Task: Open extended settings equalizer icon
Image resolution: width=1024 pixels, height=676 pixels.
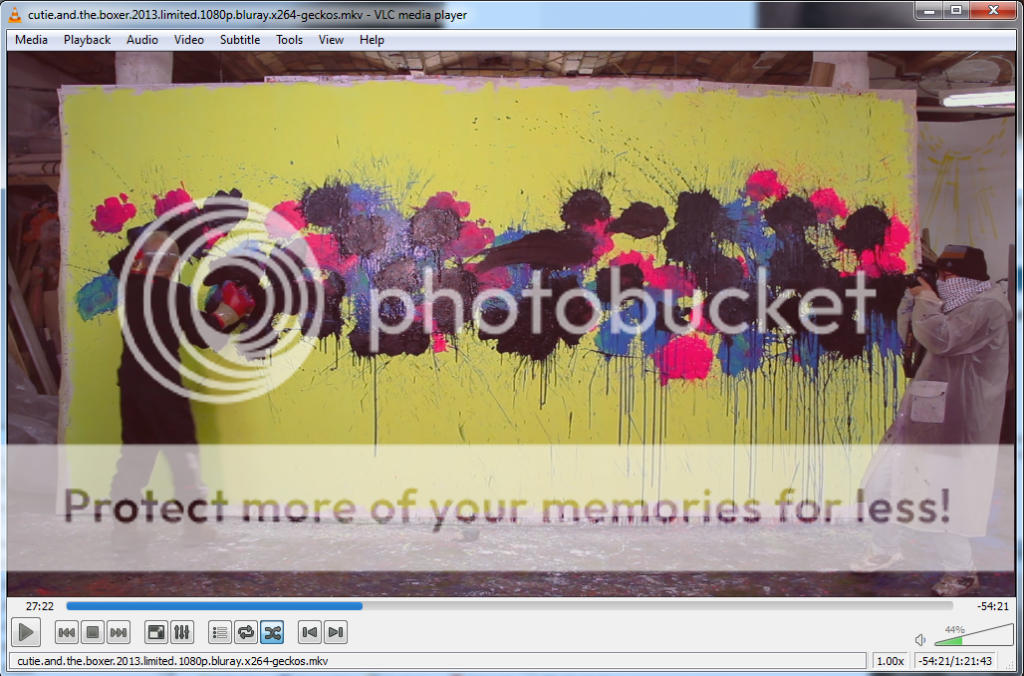Action: click(x=182, y=632)
